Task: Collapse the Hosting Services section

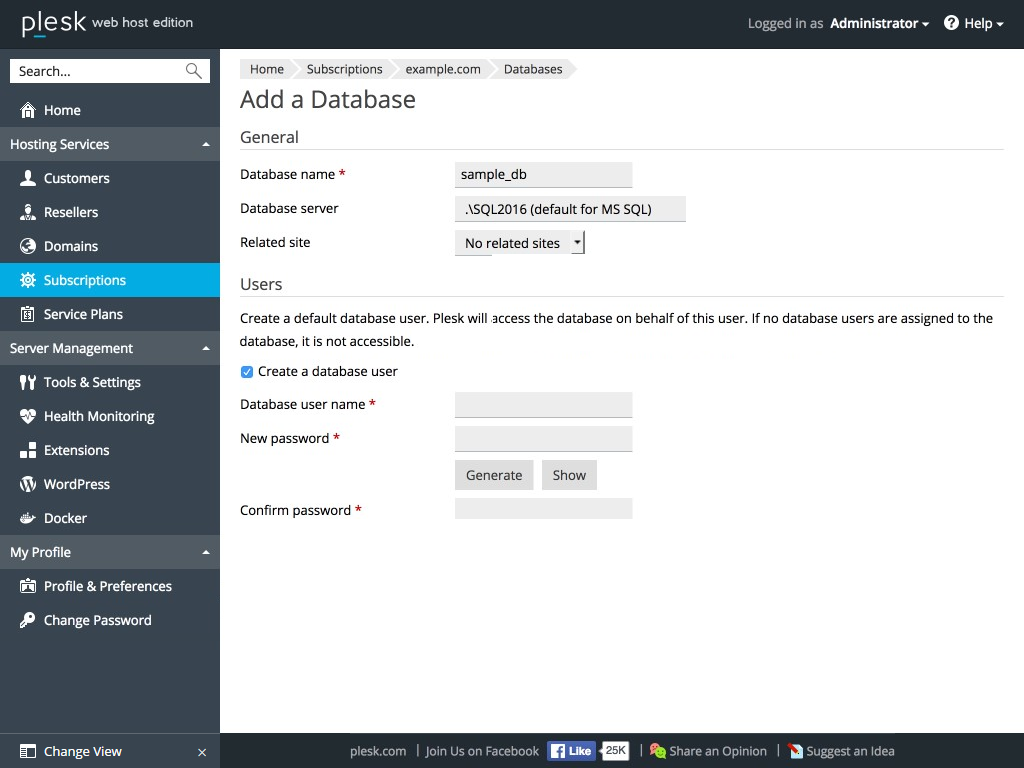Action: click(206, 144)
